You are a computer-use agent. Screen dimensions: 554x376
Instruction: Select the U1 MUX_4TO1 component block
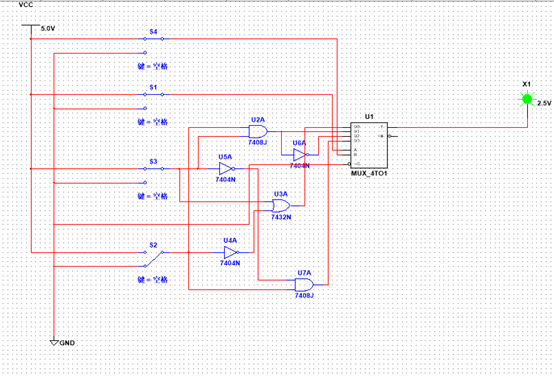369,146
